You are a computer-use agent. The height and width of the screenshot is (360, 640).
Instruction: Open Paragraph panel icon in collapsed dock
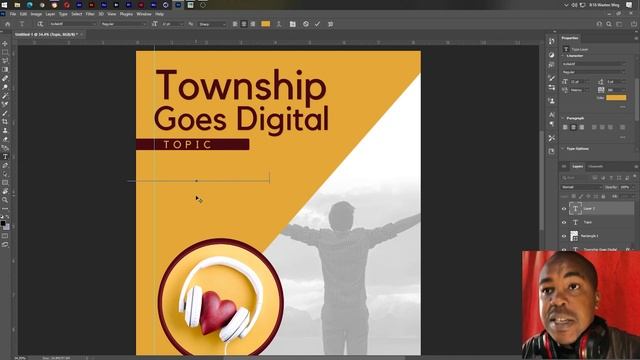[551, 124]
